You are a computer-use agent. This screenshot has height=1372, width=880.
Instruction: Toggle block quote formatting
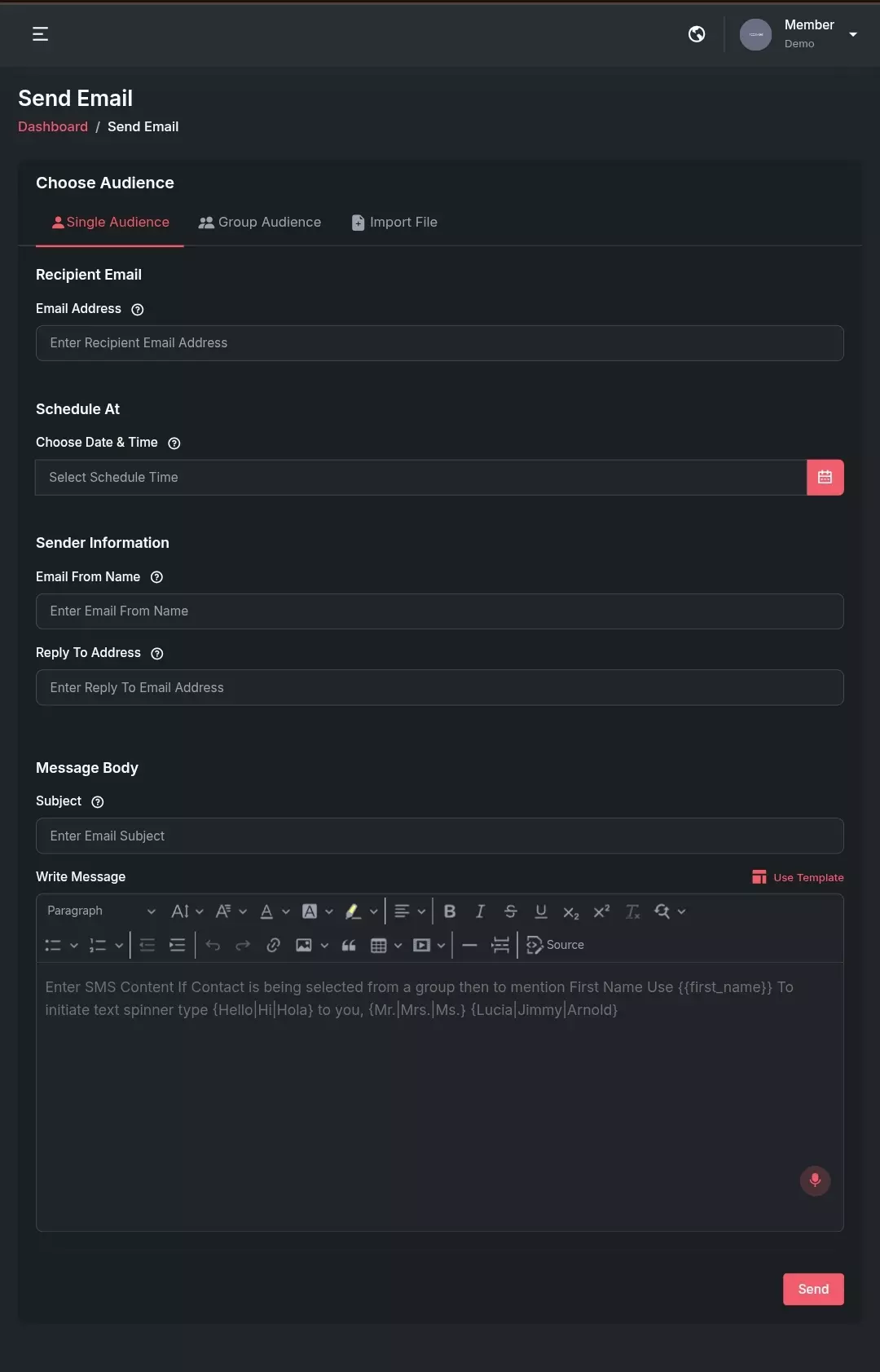point(349,946)
